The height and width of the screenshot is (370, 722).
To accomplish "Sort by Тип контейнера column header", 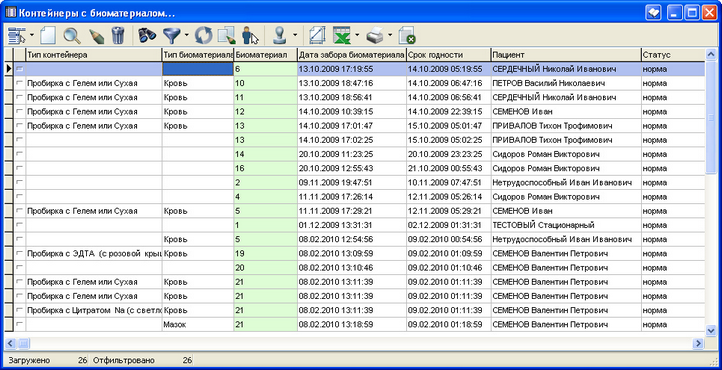I will click(x=93, y=55).
